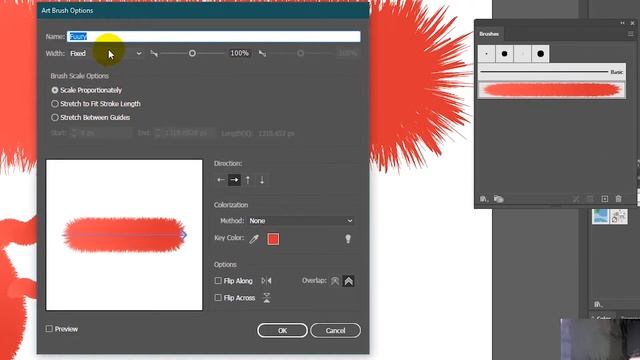The image size is (640, 360).
Task: Select right-pointing direction arrow
Action: coord(234,180)
